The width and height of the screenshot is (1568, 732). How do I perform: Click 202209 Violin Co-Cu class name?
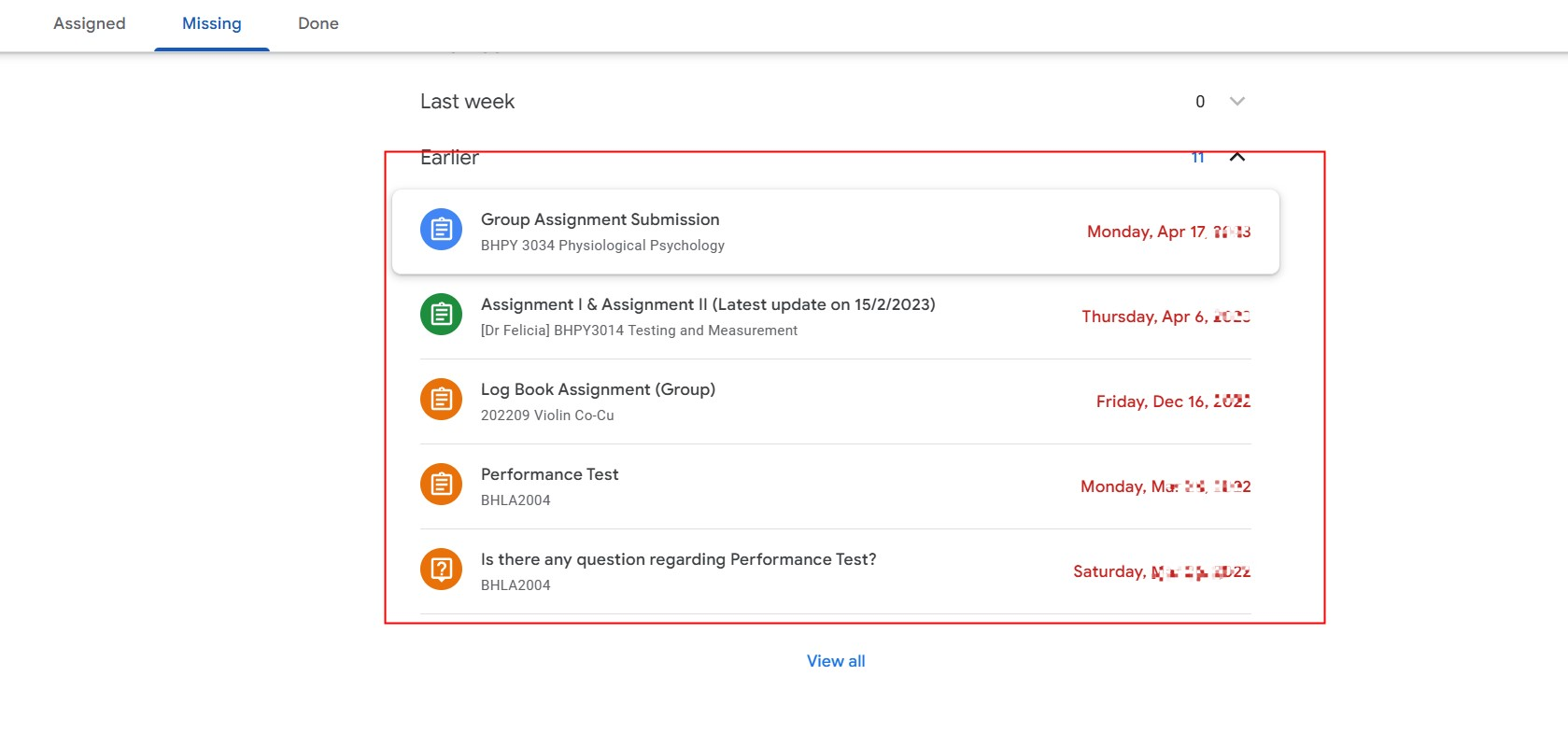click(547, 415)
